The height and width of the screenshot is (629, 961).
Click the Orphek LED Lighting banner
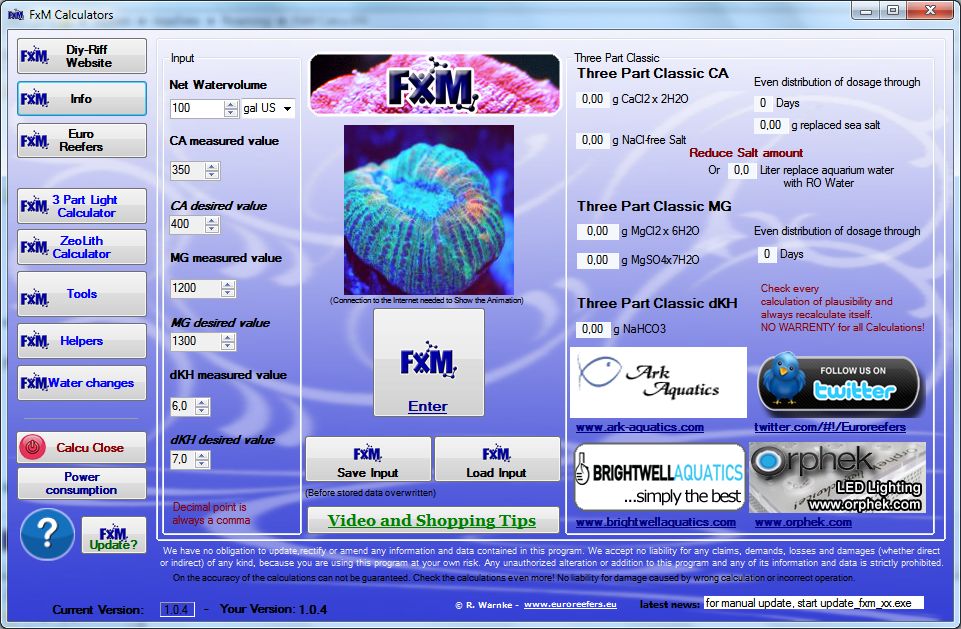point(837,478)
